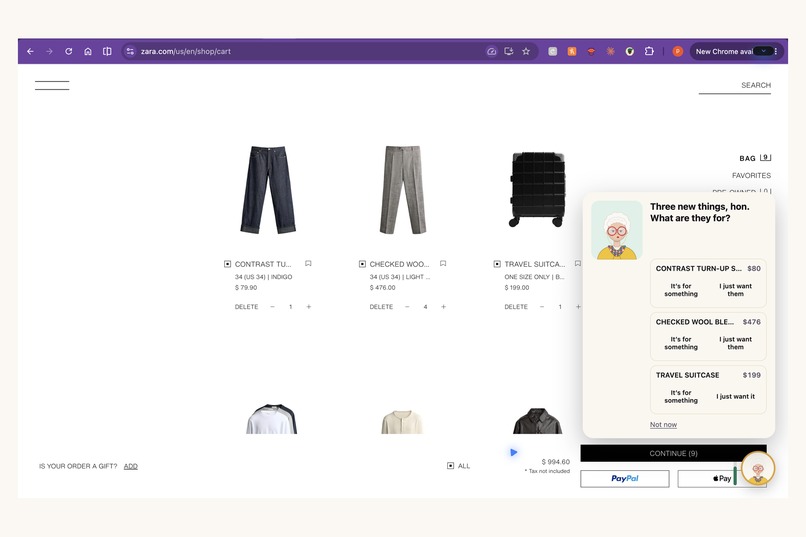This screenshot has width=806, height=537.
Task: Decrease quantity of Contrast Turn-up jeans
Action: coord(272,307)
